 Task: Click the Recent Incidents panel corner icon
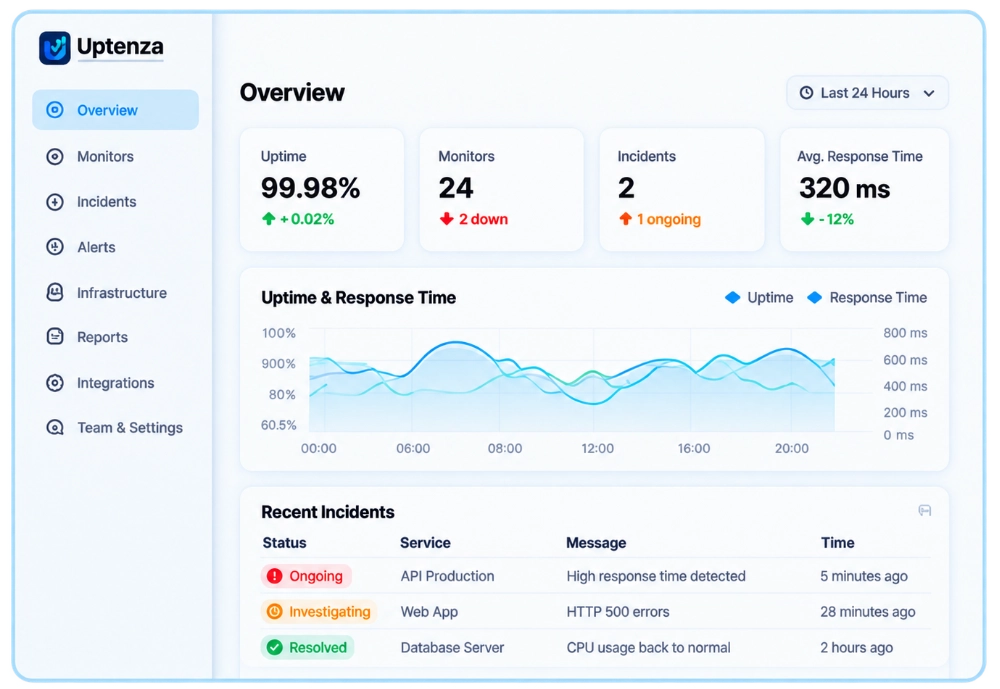click(x=925, y=510)
